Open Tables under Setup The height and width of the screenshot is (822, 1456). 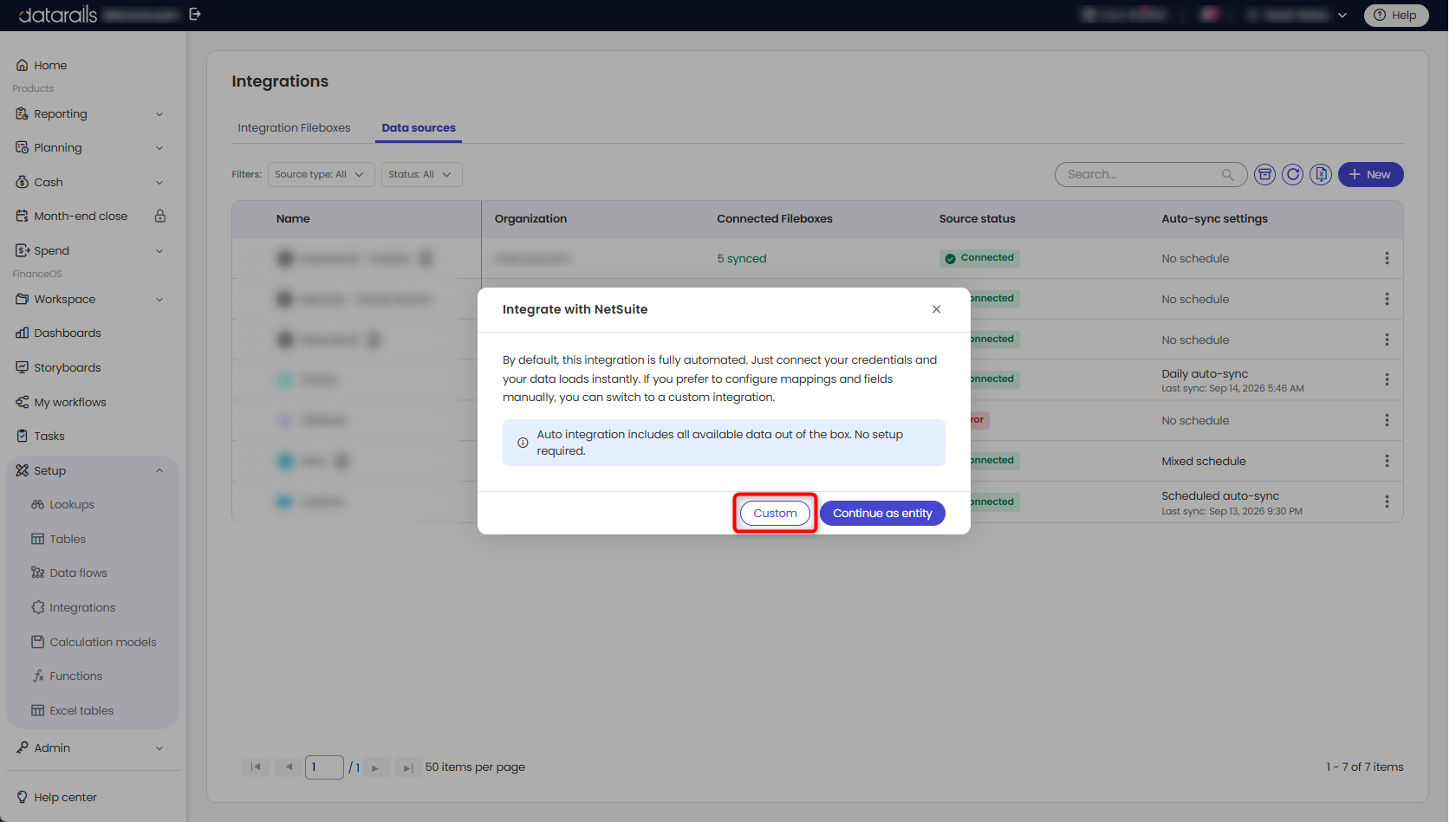(x=68, y=539)
